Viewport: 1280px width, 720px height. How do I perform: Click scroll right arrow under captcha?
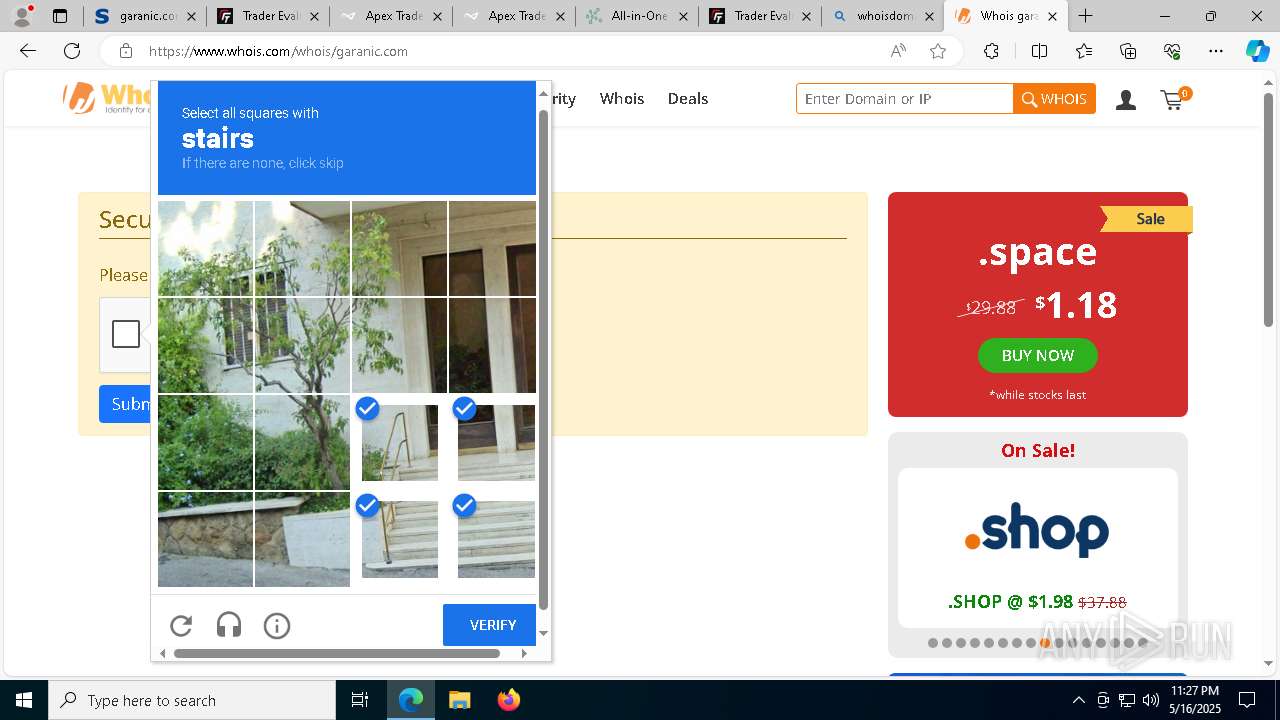coord(524,653)
